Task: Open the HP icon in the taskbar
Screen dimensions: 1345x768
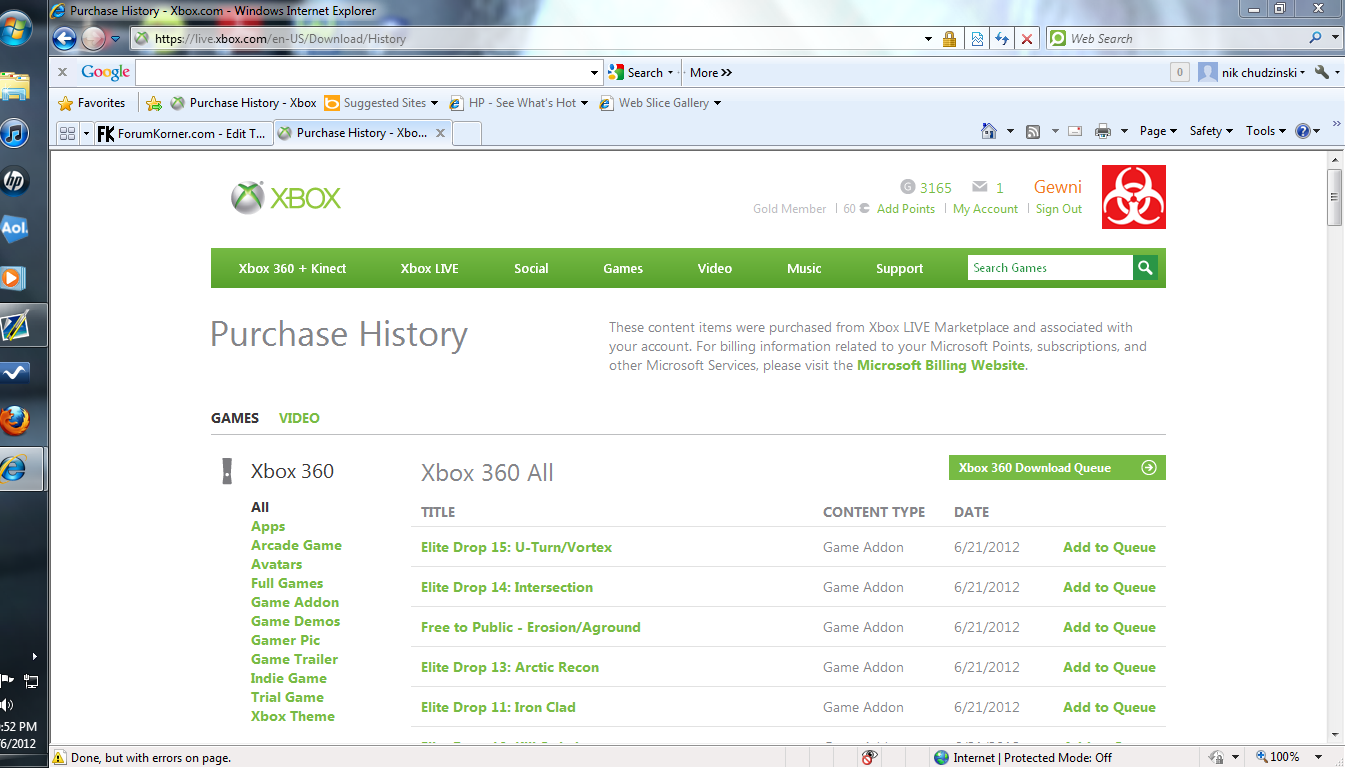Action: [15, 181]
